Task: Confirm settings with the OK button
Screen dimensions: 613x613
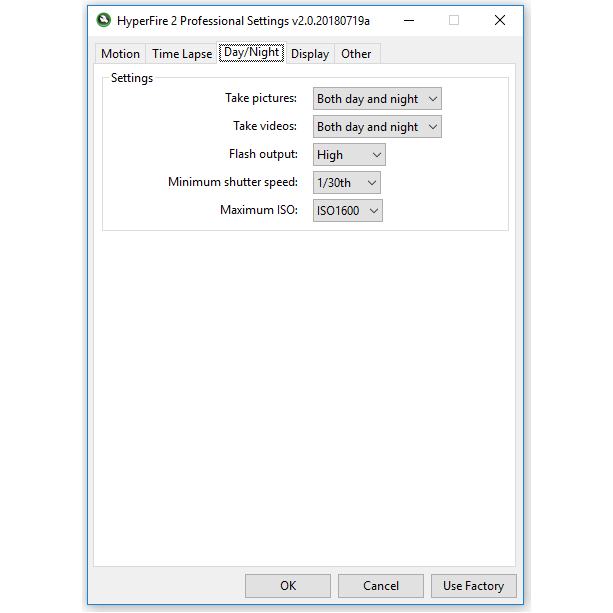Action: [x=288, y=586]
